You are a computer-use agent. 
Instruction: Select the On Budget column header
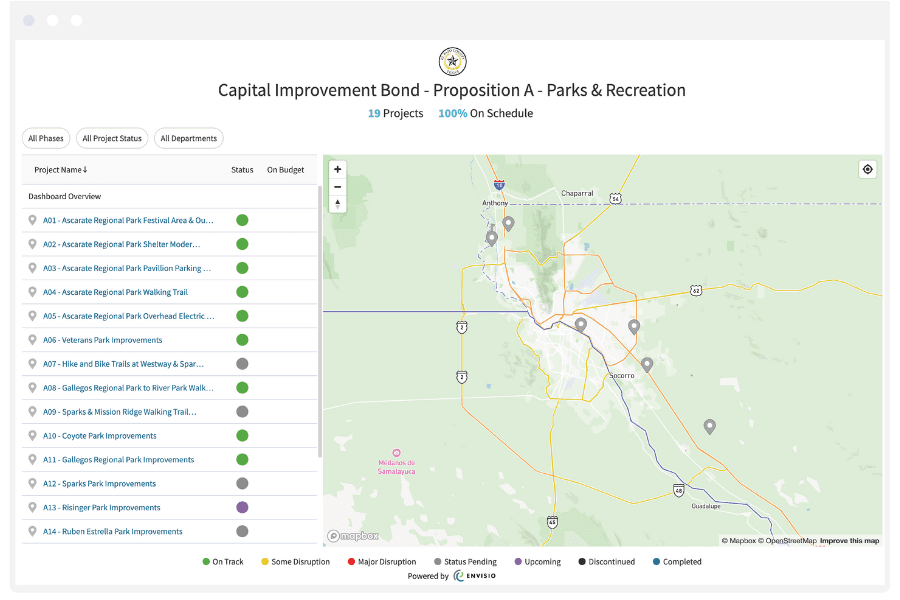pos(287,169)
